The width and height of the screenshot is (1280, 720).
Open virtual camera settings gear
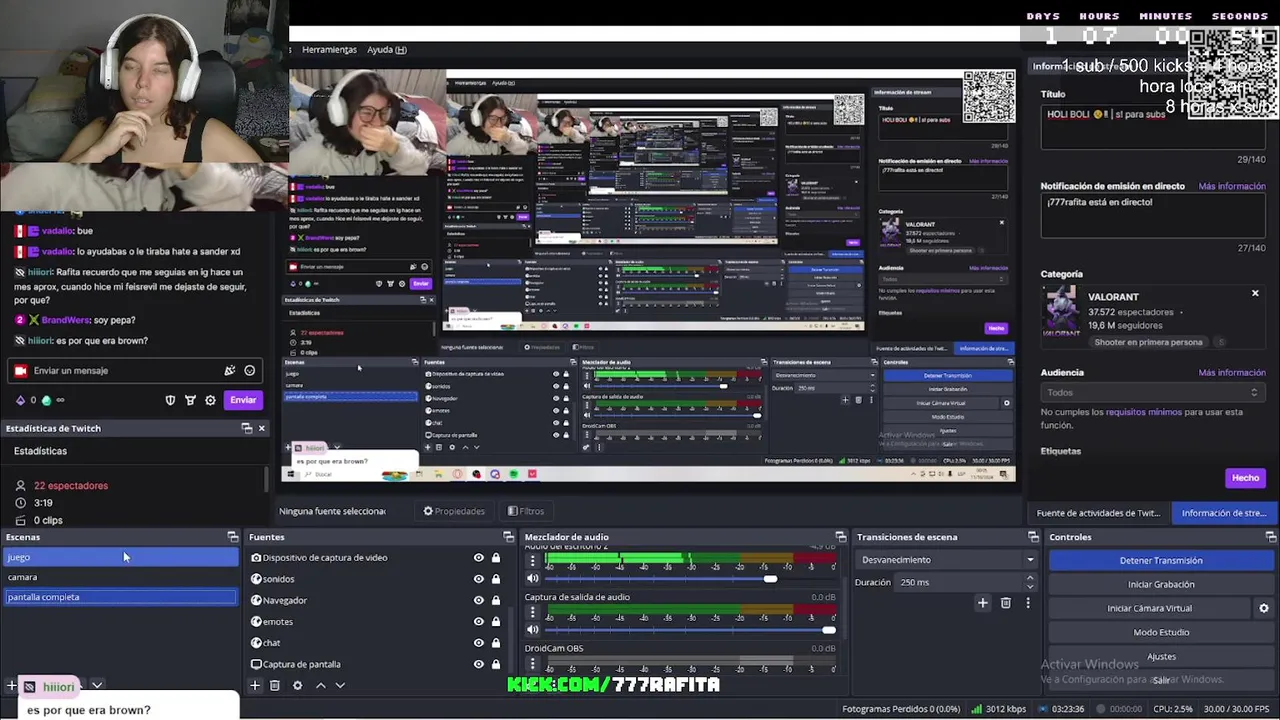(x=1264, y=608)
